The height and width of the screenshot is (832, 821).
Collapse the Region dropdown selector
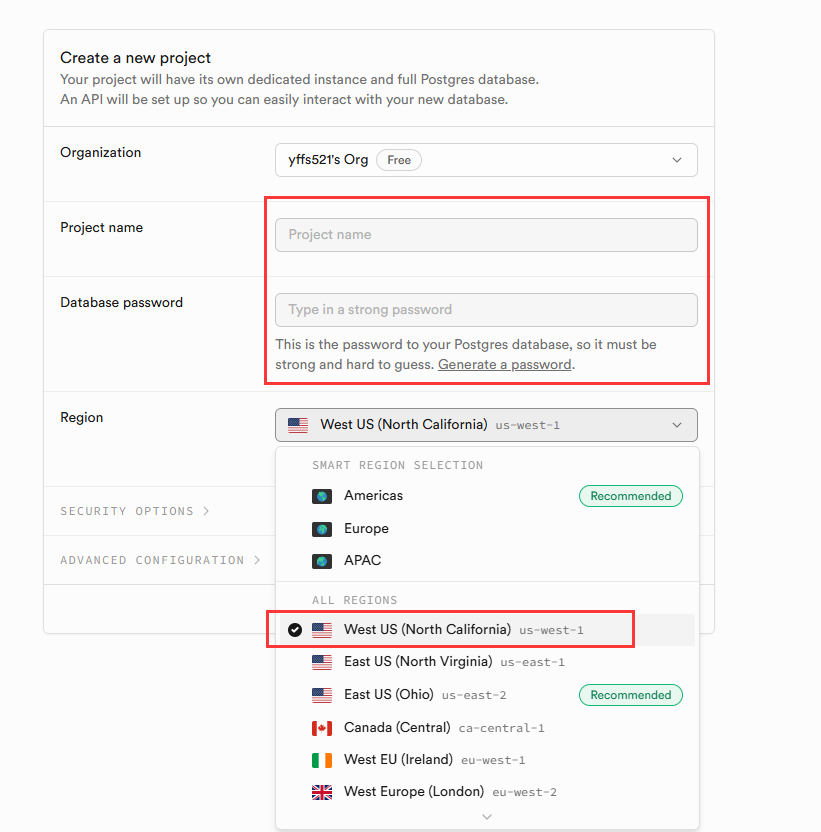click(486, 425)
